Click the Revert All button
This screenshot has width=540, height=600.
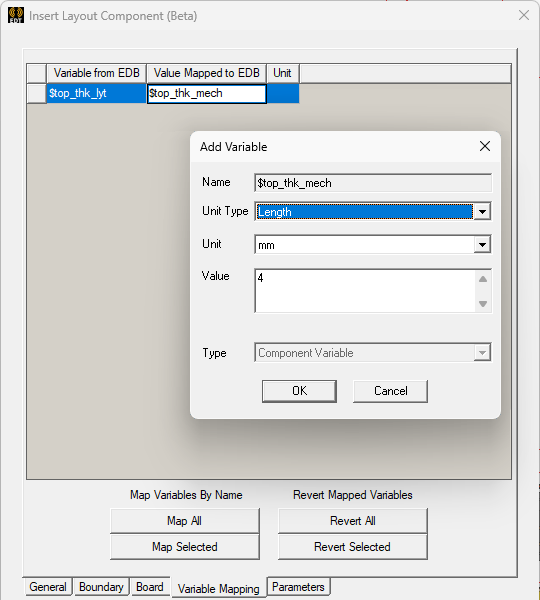click(x=353, y=521)
